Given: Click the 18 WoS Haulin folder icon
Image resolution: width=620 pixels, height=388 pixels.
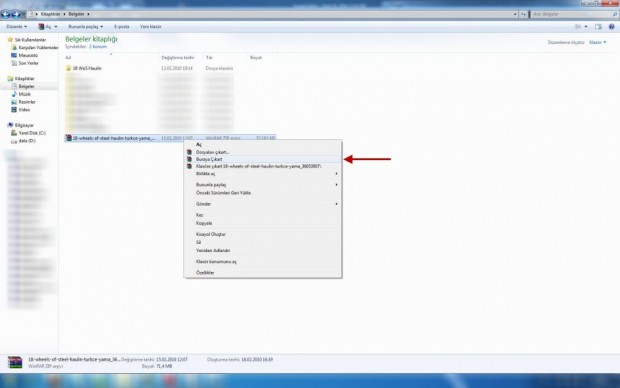Looking at the screenshot, I should [x=68, y=68].
